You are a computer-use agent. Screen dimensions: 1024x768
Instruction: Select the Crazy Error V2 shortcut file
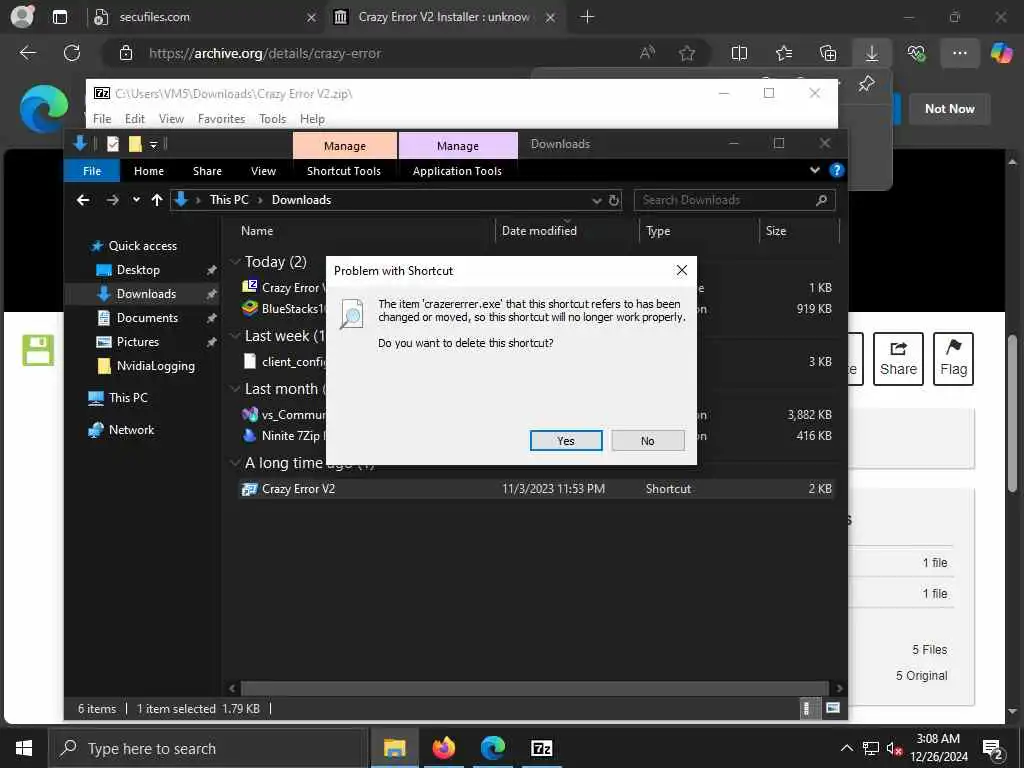click(x=537, y=489)
